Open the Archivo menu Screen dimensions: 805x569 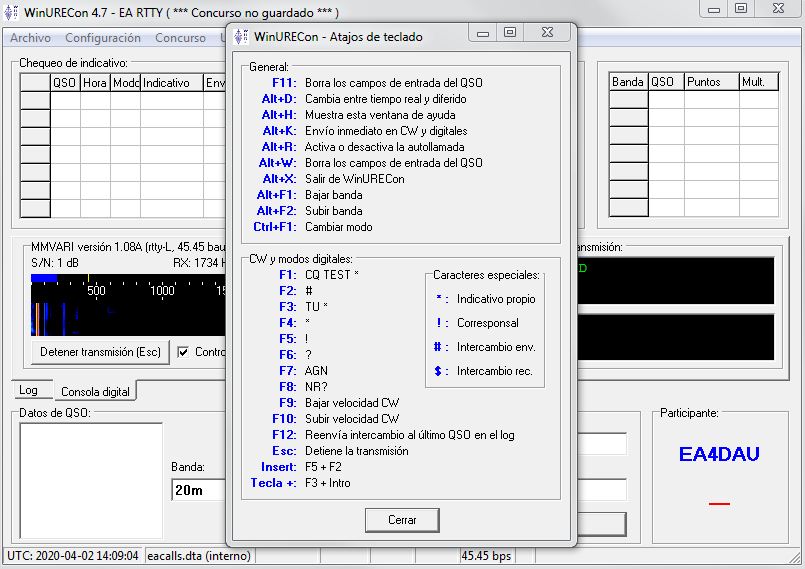pos(30,38)
